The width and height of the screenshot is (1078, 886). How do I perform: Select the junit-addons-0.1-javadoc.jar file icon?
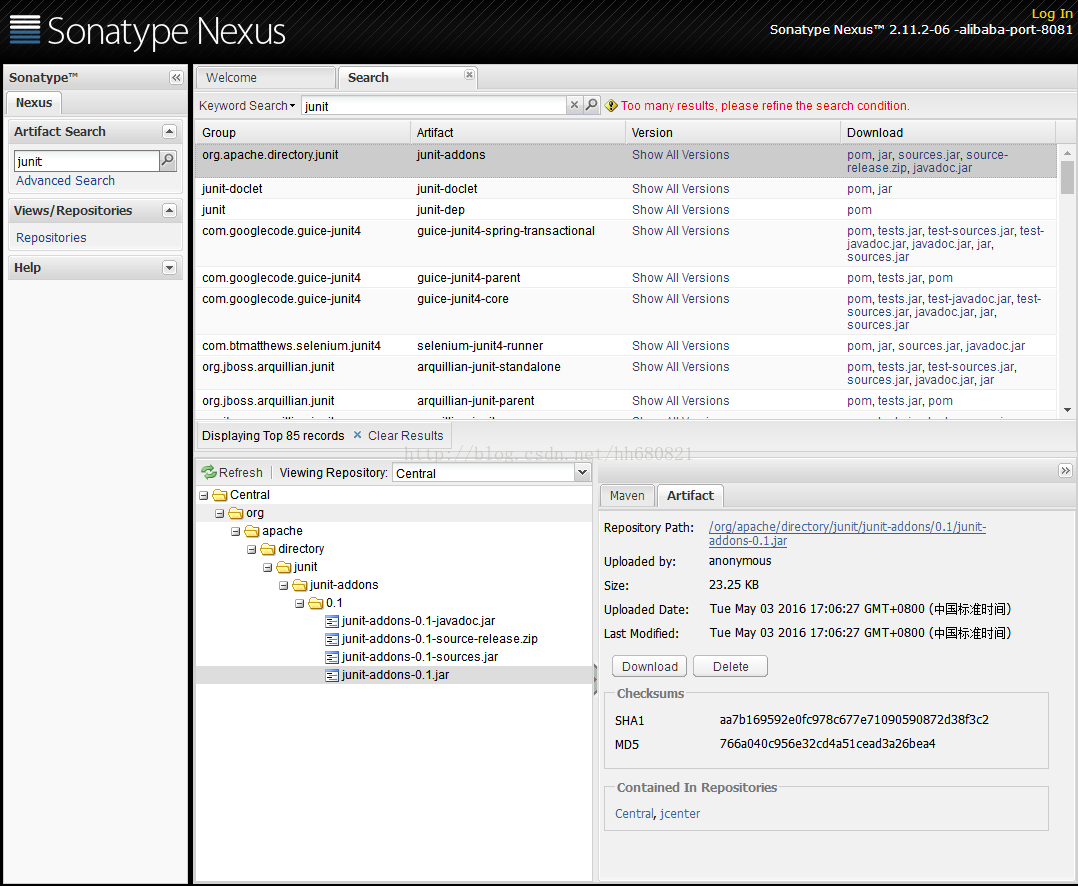(332, 621)
